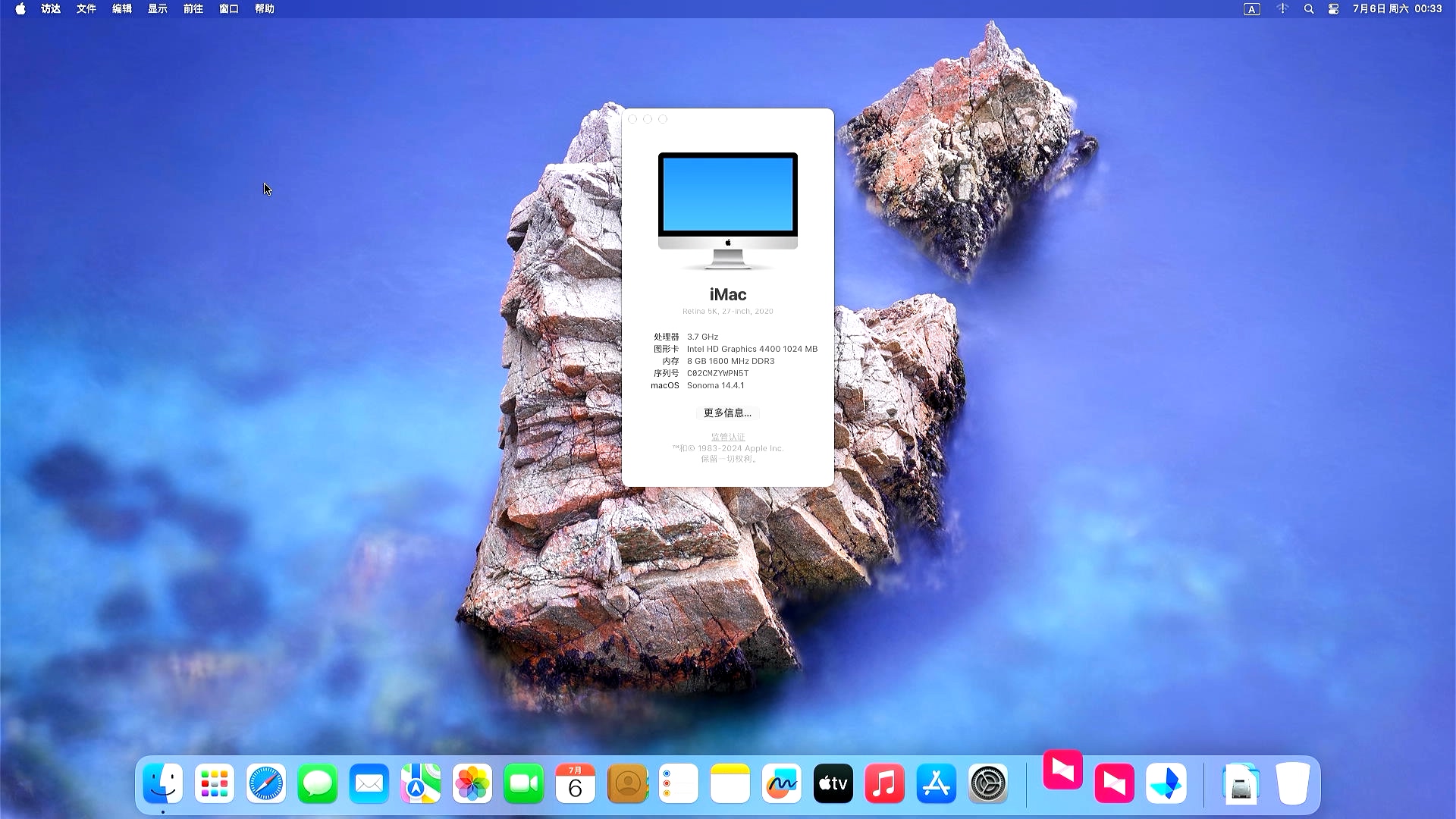The width and height of the screenshot is (1456, 819).
Task: Open the Photos app in Dock
Action: point(472,784)
